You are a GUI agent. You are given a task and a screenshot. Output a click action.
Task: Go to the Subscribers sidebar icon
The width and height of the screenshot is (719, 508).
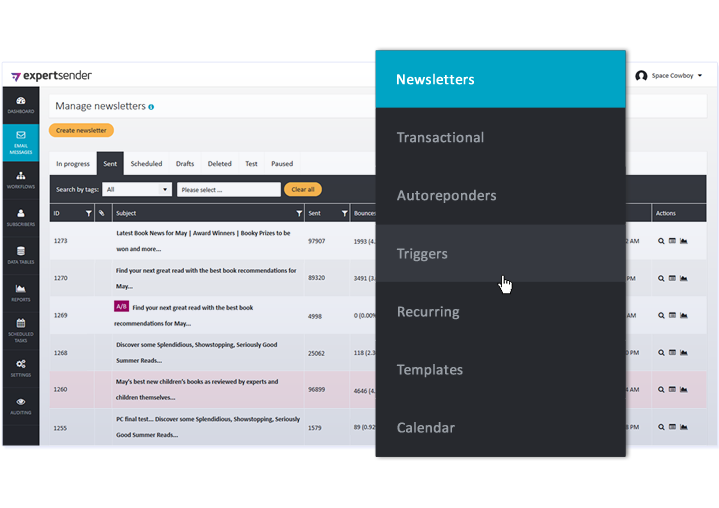tap(21, 218)
